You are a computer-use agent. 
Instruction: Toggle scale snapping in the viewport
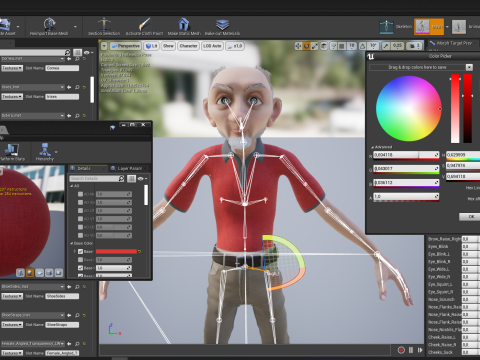pyautogui.click(x=385, y=46)
